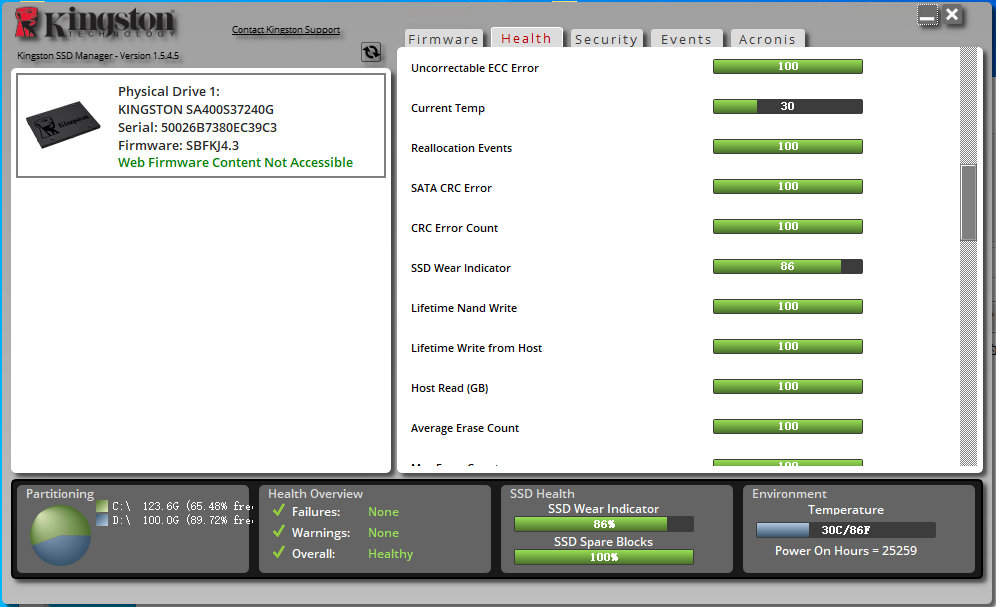Click the Lifetime Nand Write bar
The width and height of the screenshot is (996, 607).
[788, 307]
